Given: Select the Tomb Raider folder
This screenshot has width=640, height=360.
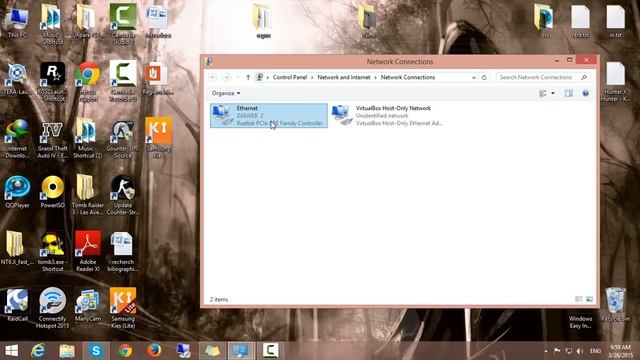Looking at the screenshot, I should tap(88, 196).
